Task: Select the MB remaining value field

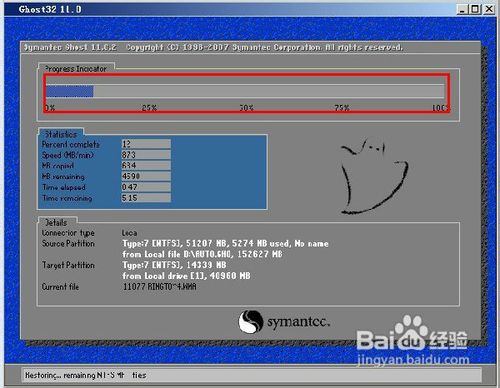Action: point(146,176)
